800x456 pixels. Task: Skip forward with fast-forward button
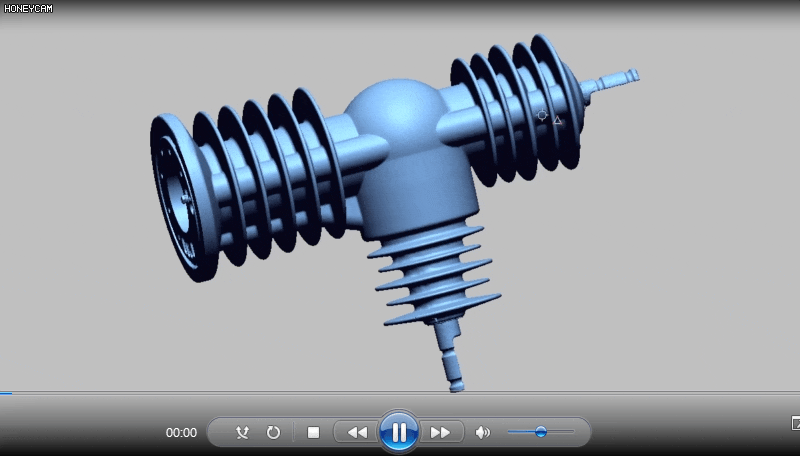(x=440, y=433)
